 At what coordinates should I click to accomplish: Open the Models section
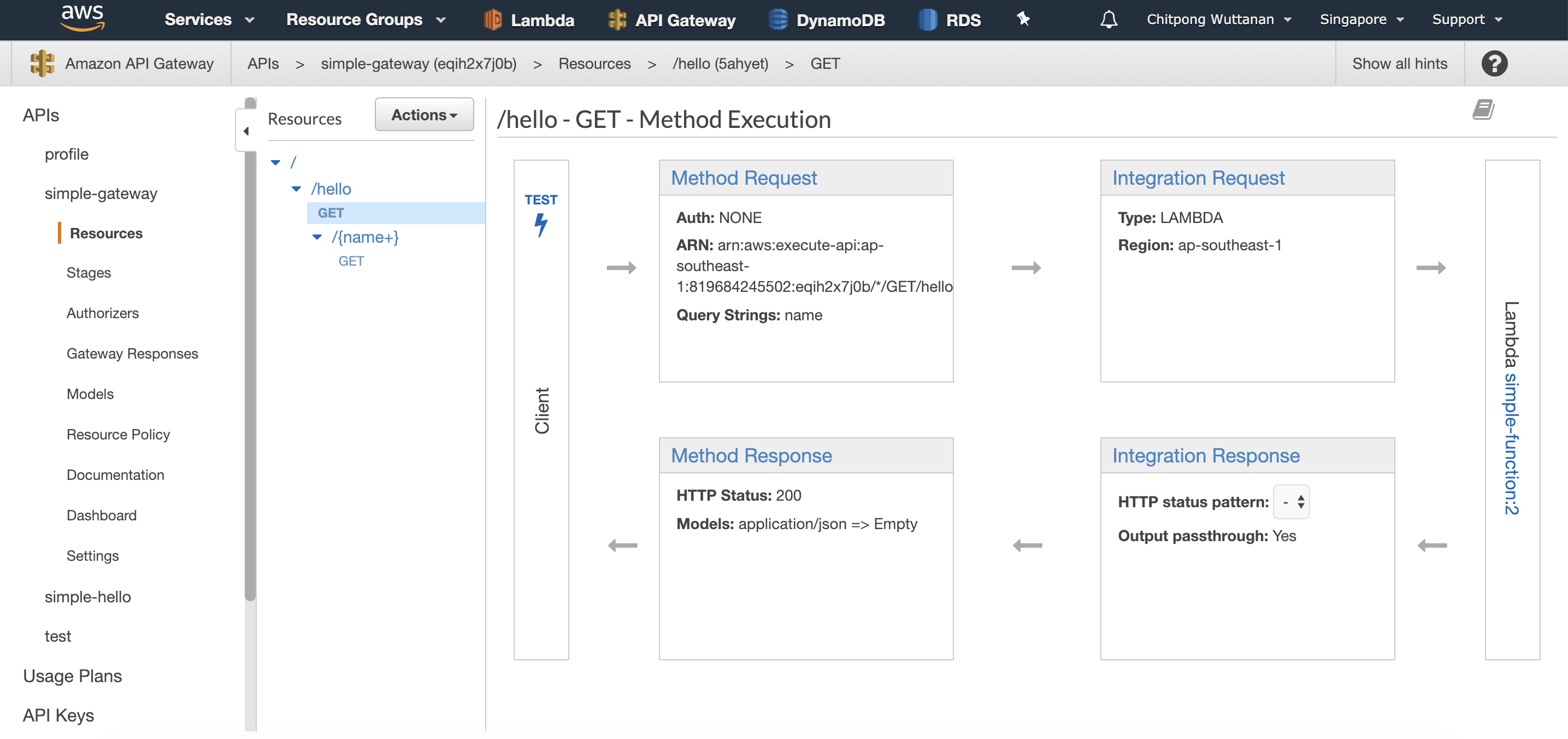(x=90, y=394)
